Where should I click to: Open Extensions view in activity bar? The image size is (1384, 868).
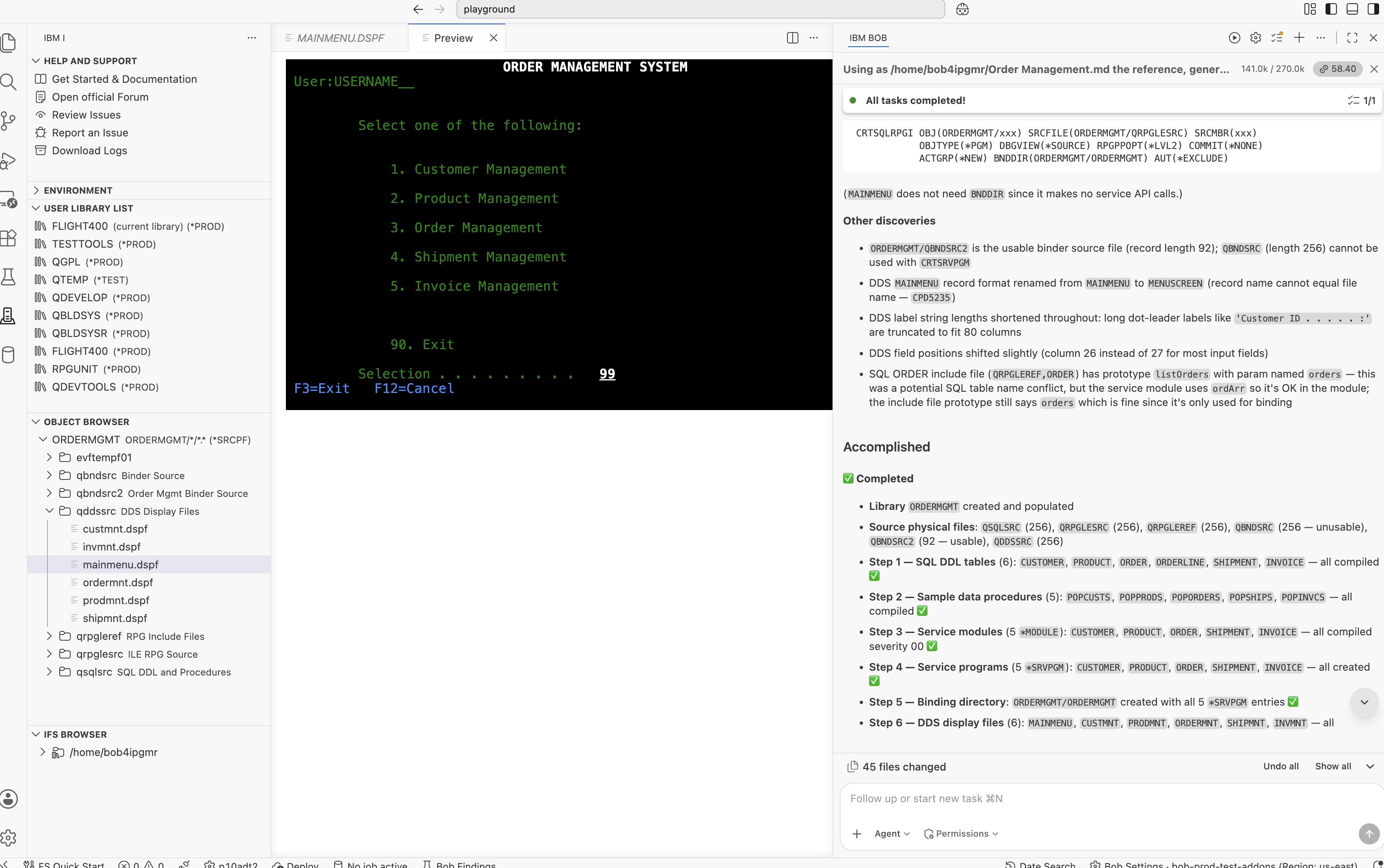pyautogui.click(x=8, y=238)
